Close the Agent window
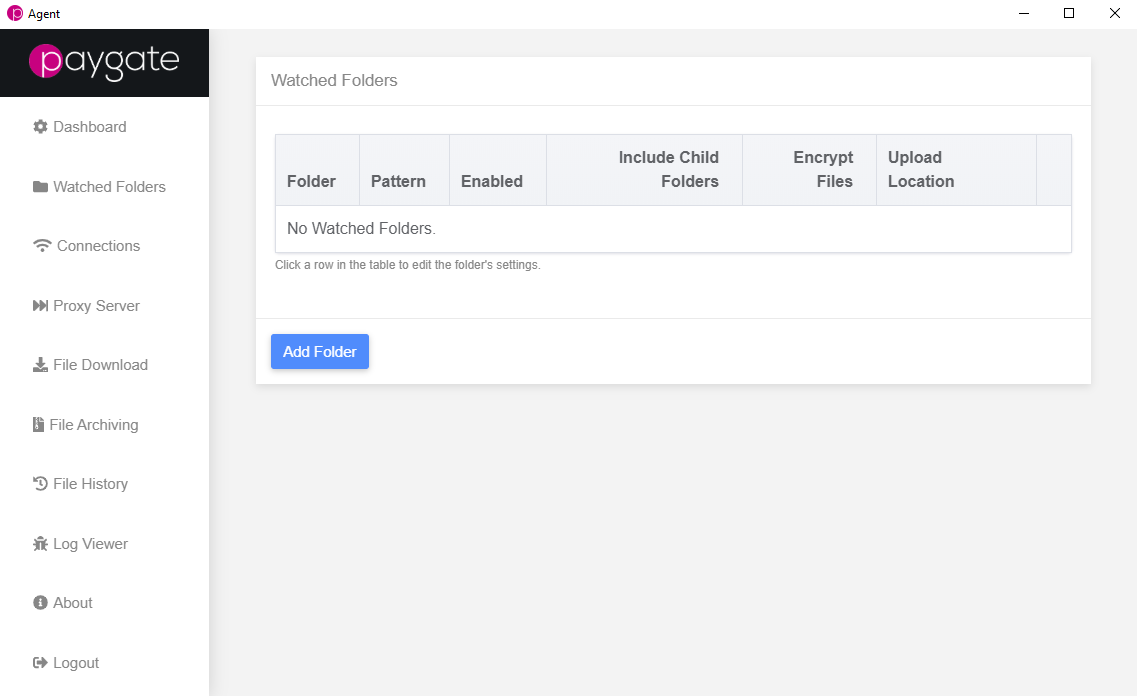Screen dimensions: 1137x696 coord(1115,13)
